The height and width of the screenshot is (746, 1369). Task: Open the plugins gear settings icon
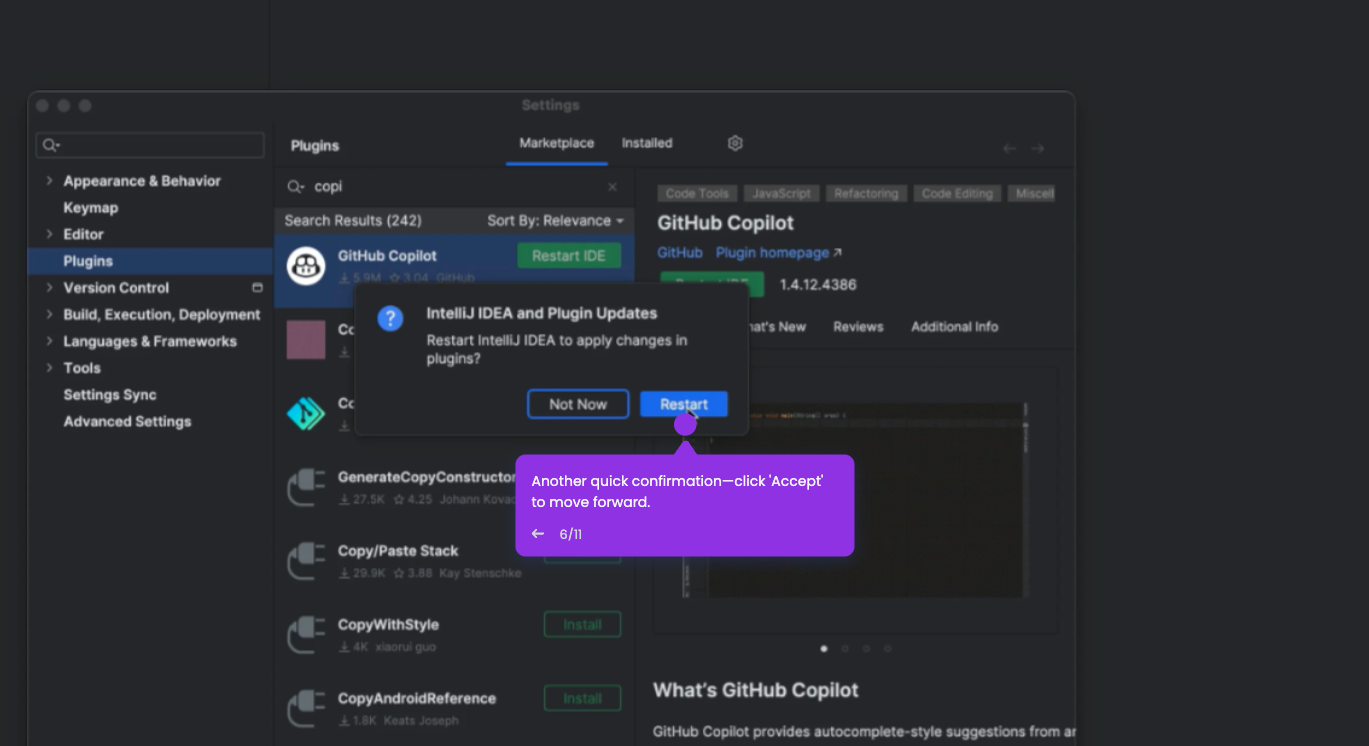(x=735, y=143)
